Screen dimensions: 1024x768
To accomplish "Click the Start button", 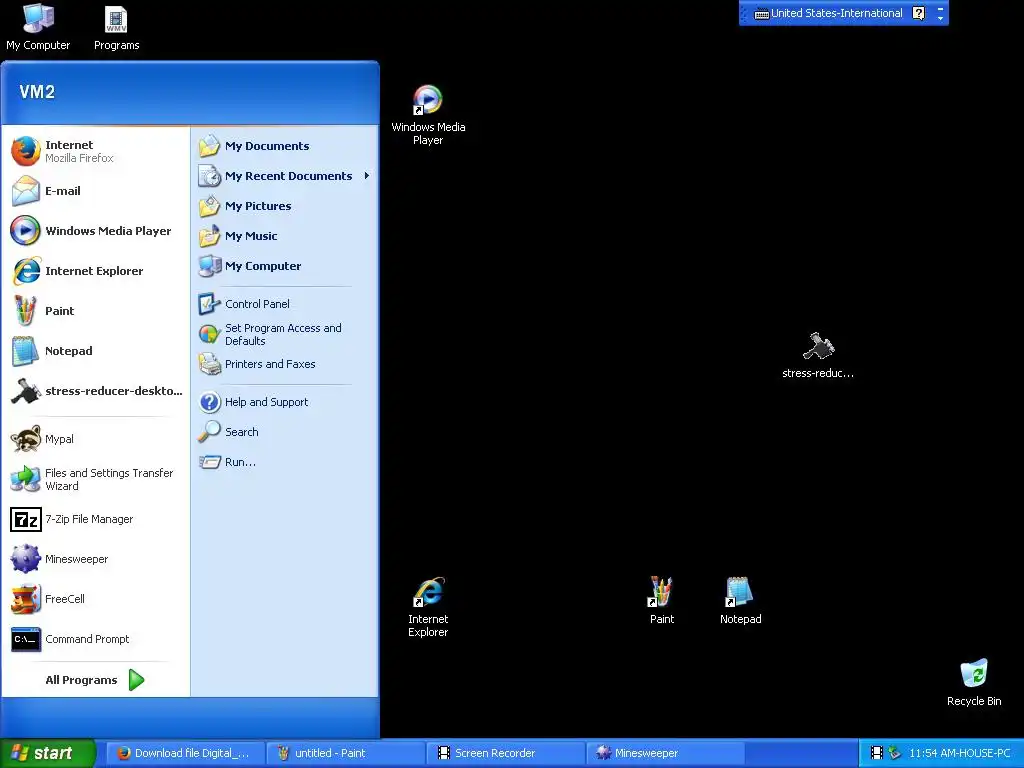I will [x=47, y=753].
